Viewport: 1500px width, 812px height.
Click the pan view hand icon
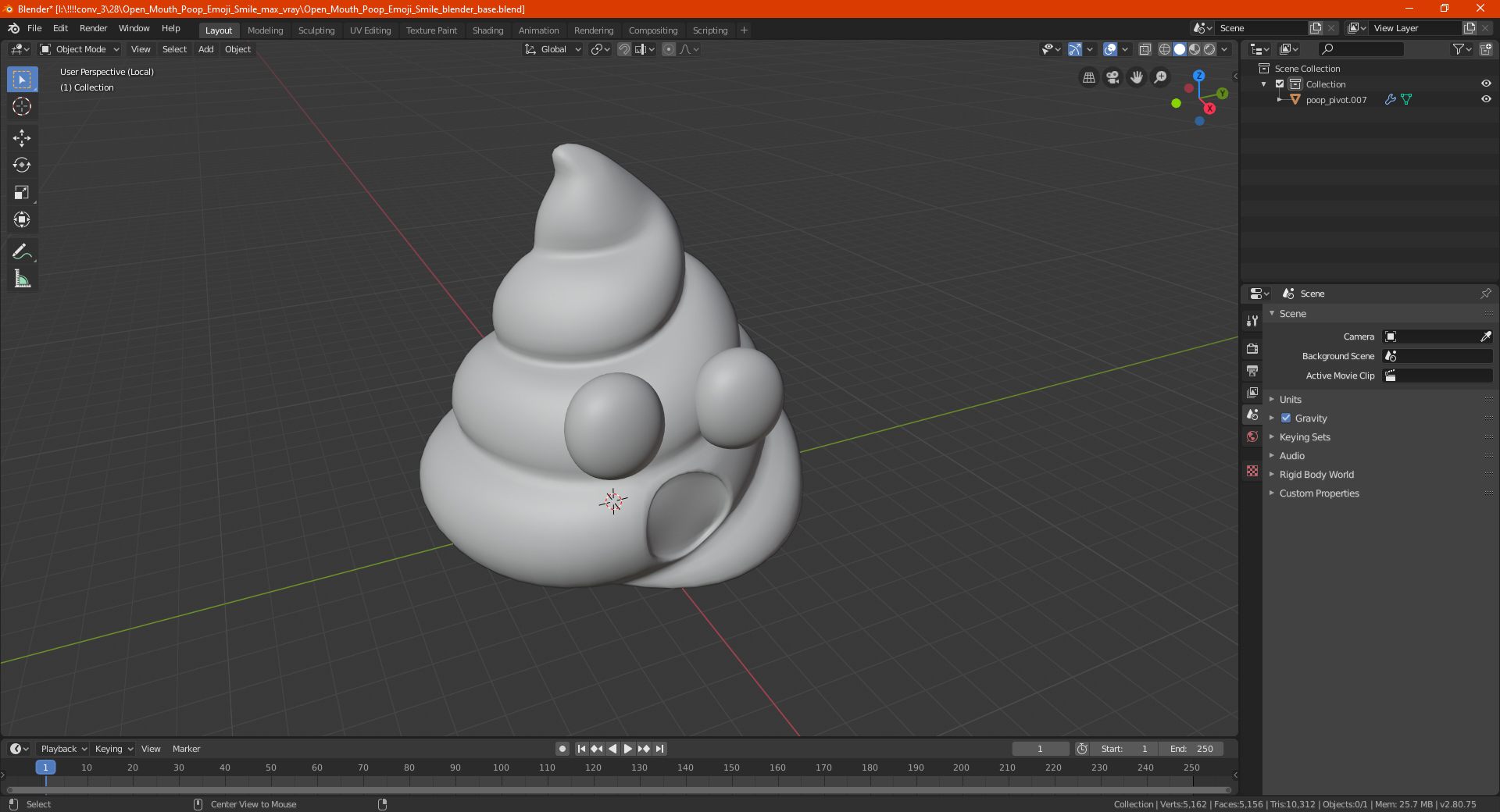[x=1137, y=77]
